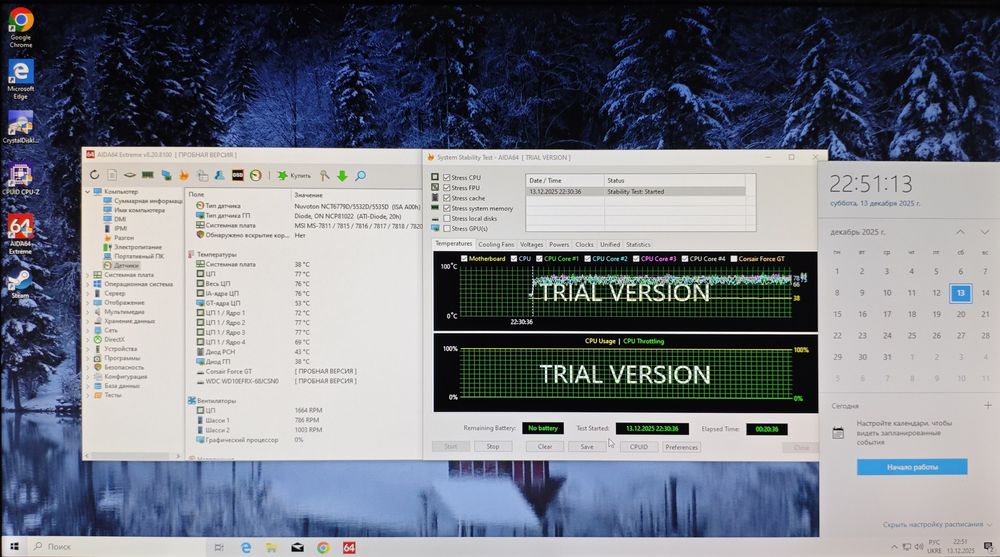Toggle Motherboard graph checkbox
The height and width of the screenshot is (557, 1000).
[464, 258]
